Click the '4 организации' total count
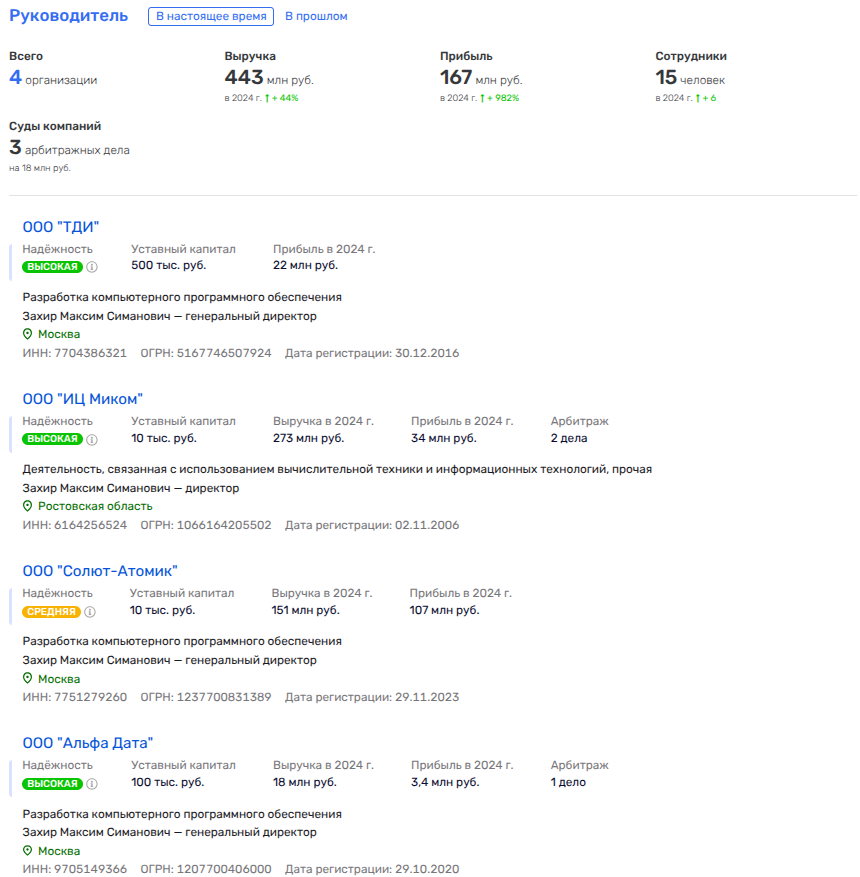This screenshot has width=860, height=877. [53, 79]
